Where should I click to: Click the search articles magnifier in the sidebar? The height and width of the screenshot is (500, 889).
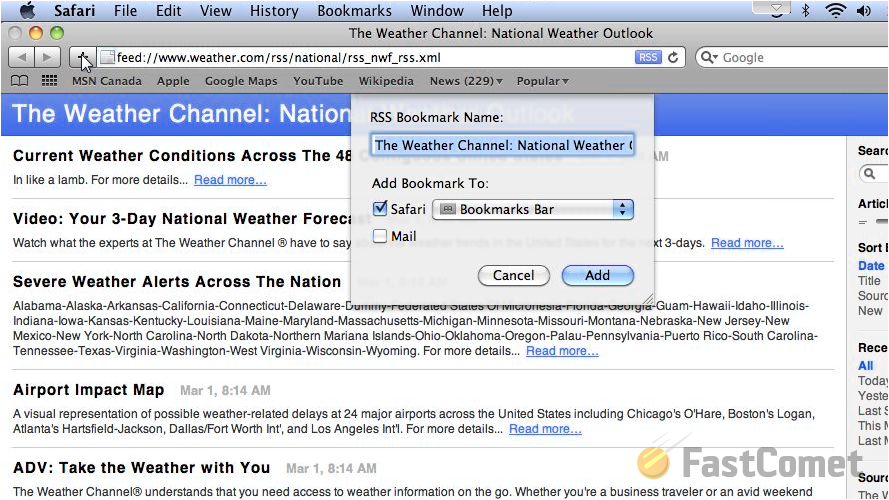[869, 173]
